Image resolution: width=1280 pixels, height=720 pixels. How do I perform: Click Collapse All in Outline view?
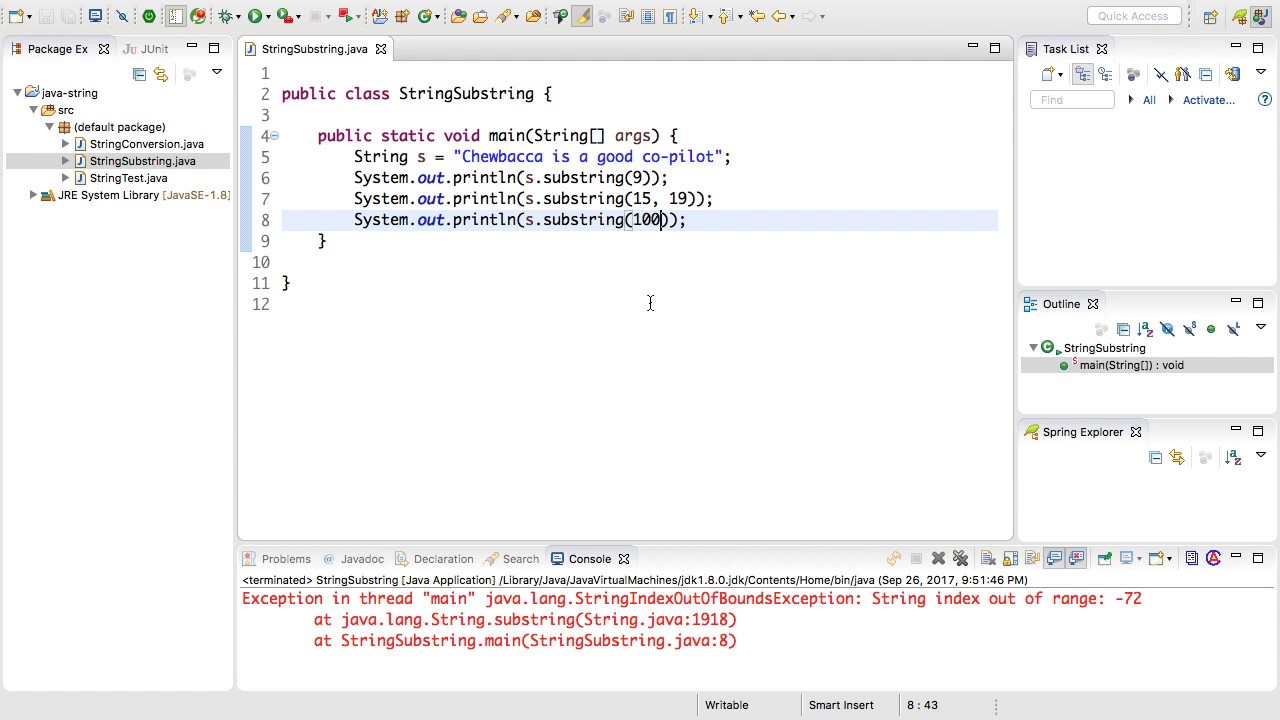click(1123, 329)
